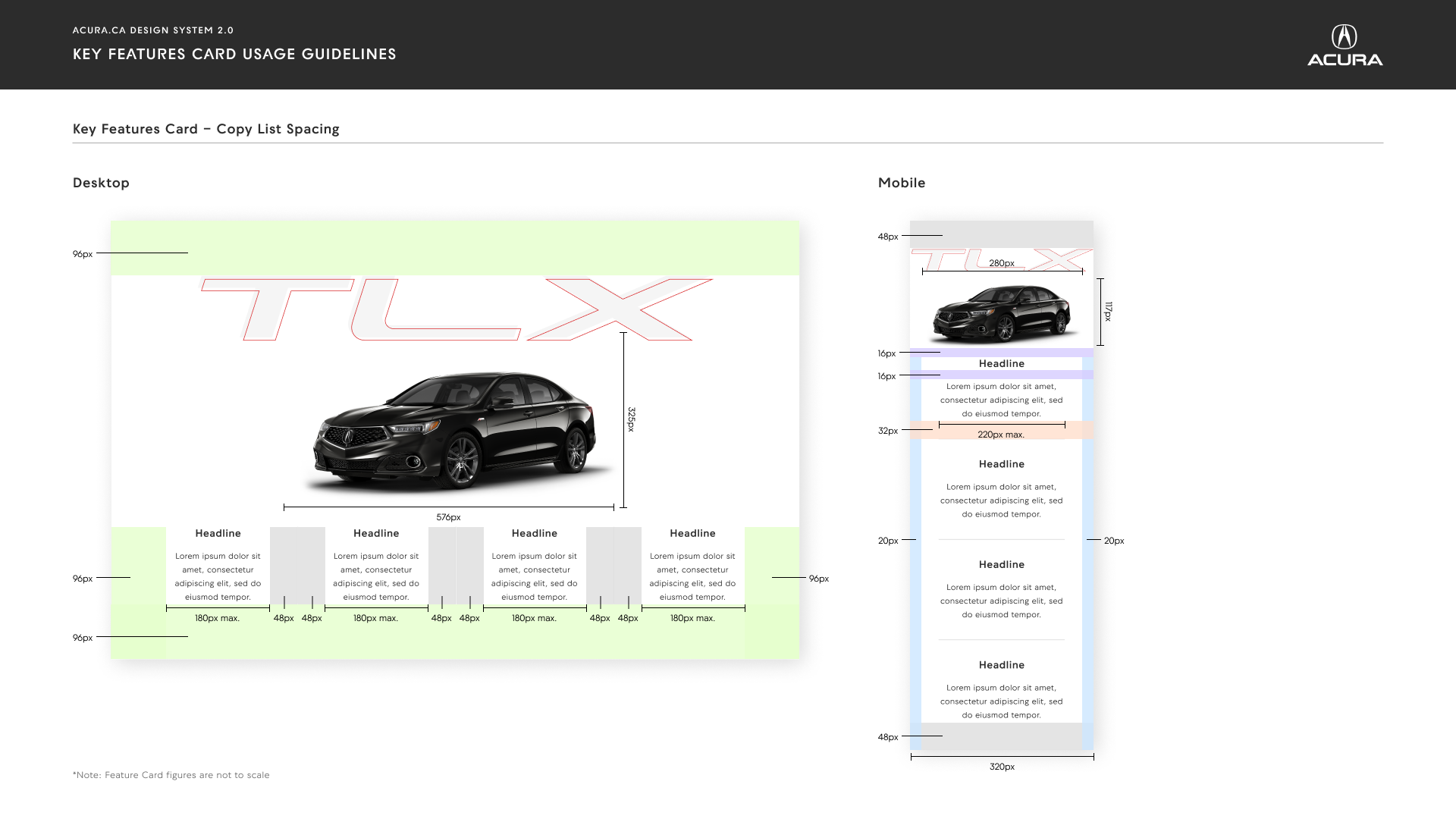
Task: Click the '*Note: Feature Card figures are not to scale' text
Action: coord(171,775)
